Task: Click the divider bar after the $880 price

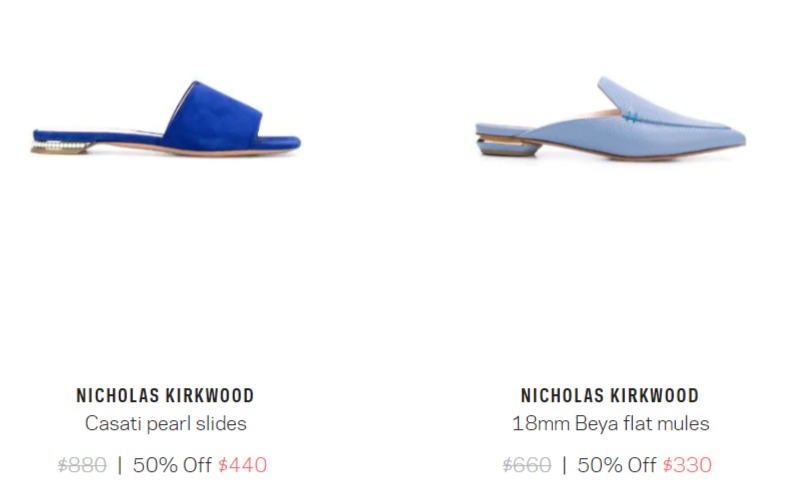Action: [120, 465]
